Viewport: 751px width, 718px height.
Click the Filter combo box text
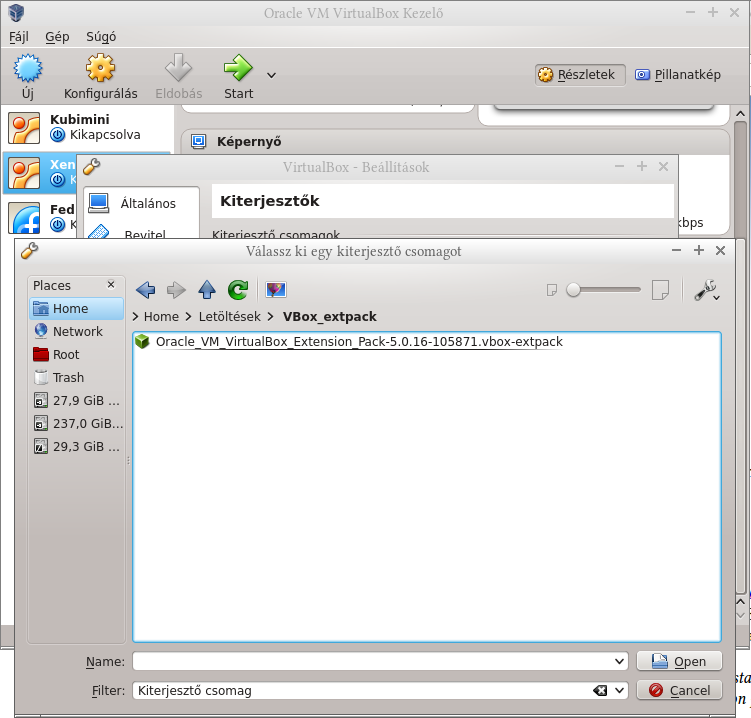click(194, 691)
